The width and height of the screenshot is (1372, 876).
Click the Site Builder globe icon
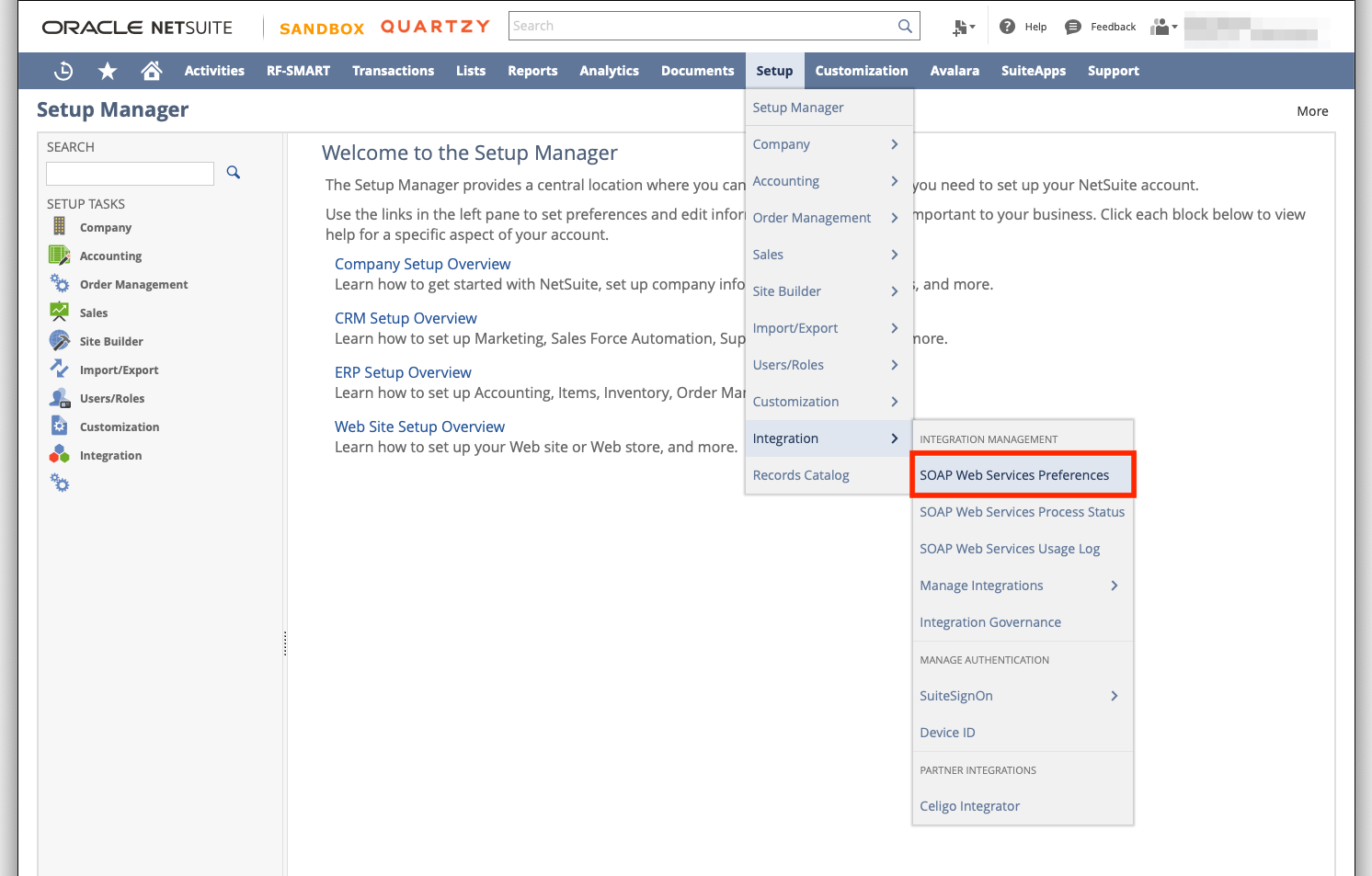[x=59, y=340]
